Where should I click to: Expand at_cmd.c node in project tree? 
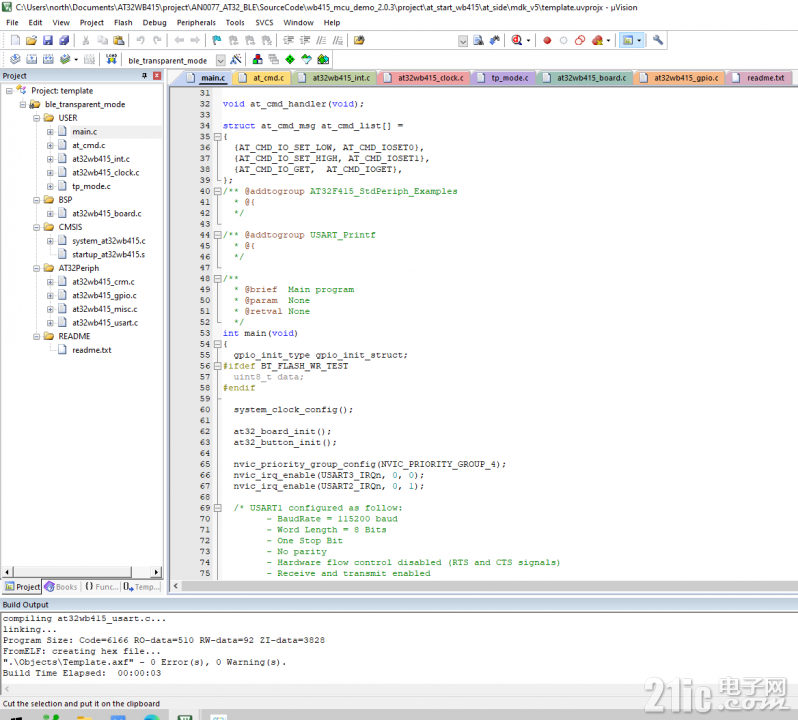tap(50, 146)
